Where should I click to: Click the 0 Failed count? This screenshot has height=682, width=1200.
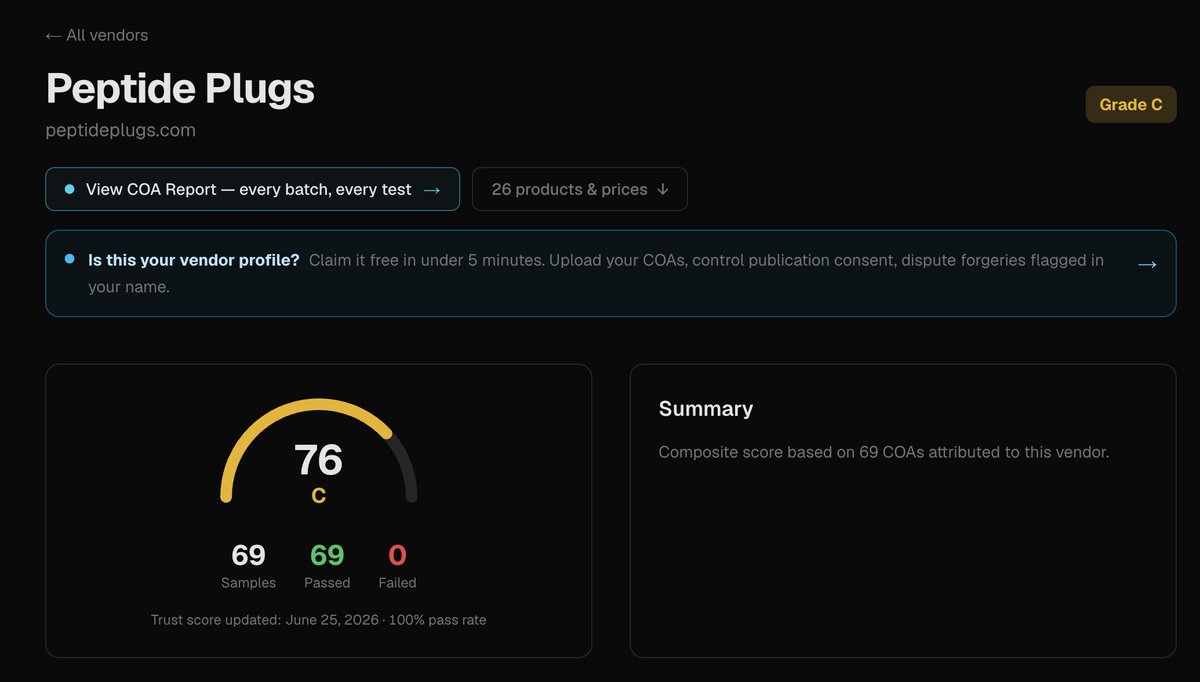coord(397,565)
